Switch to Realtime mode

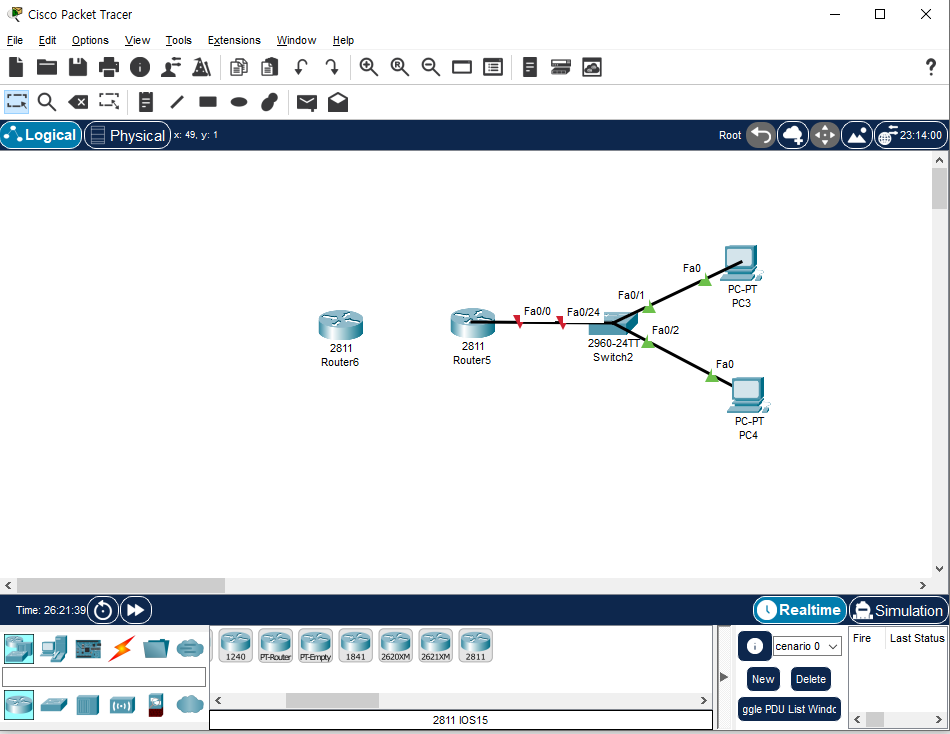800,610
